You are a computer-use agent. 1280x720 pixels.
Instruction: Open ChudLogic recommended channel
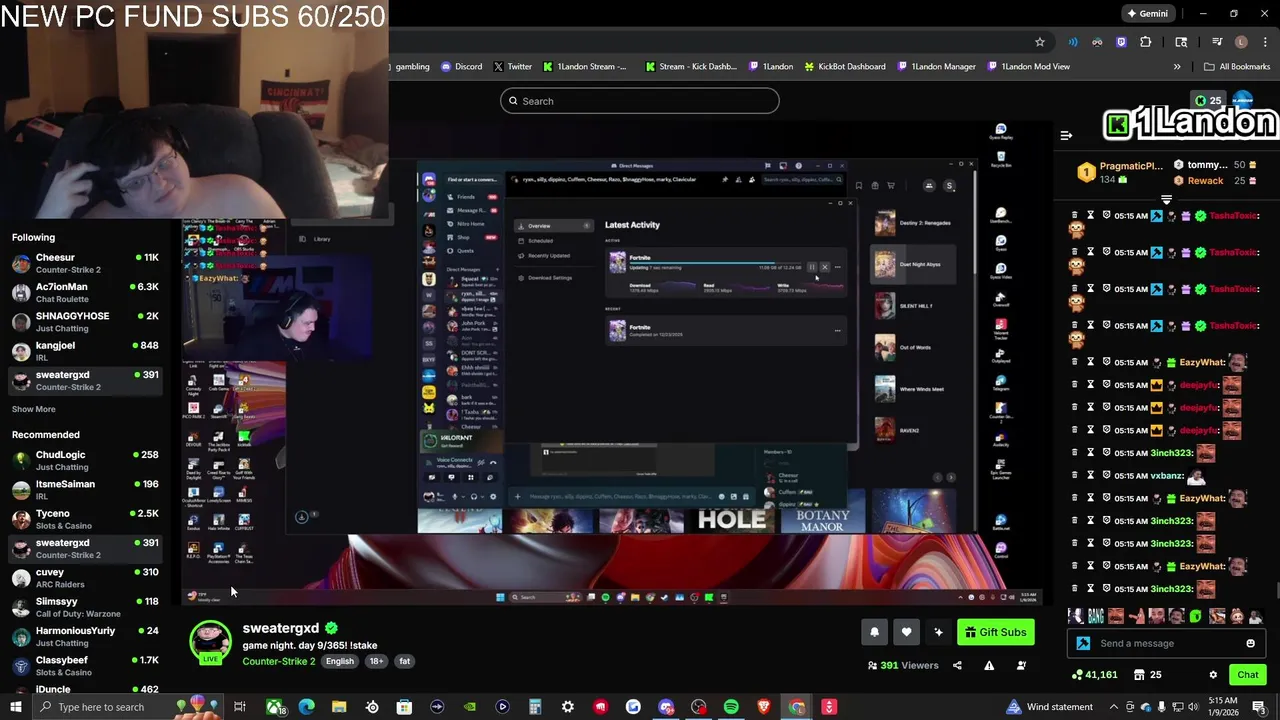84,460
